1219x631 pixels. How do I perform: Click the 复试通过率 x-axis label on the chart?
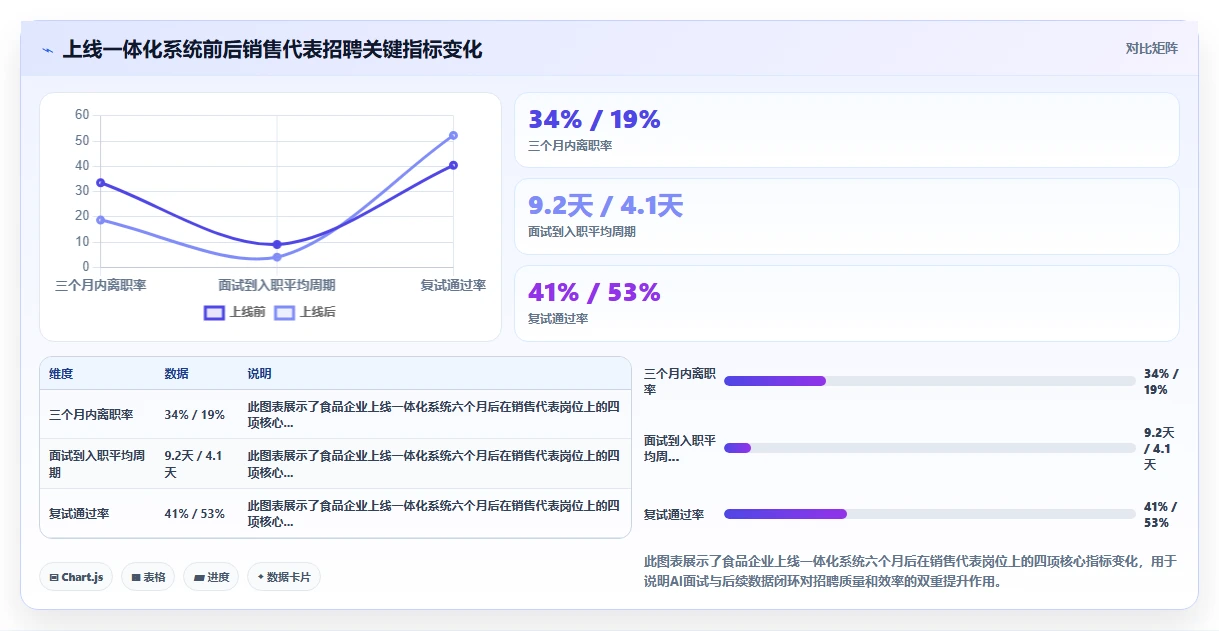[x=453, y=285]
